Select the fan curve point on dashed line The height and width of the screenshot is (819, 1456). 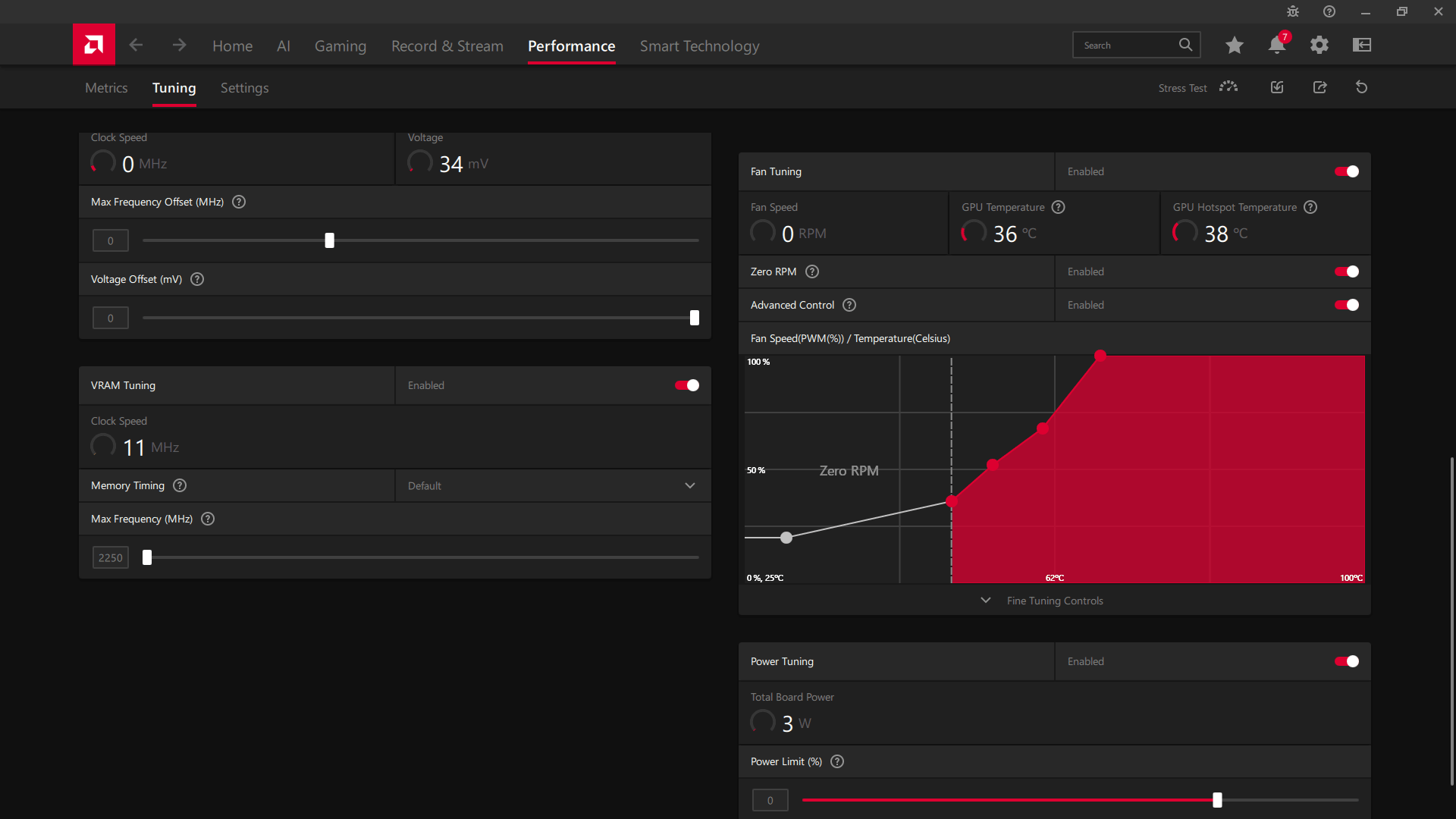click(952, 501)
